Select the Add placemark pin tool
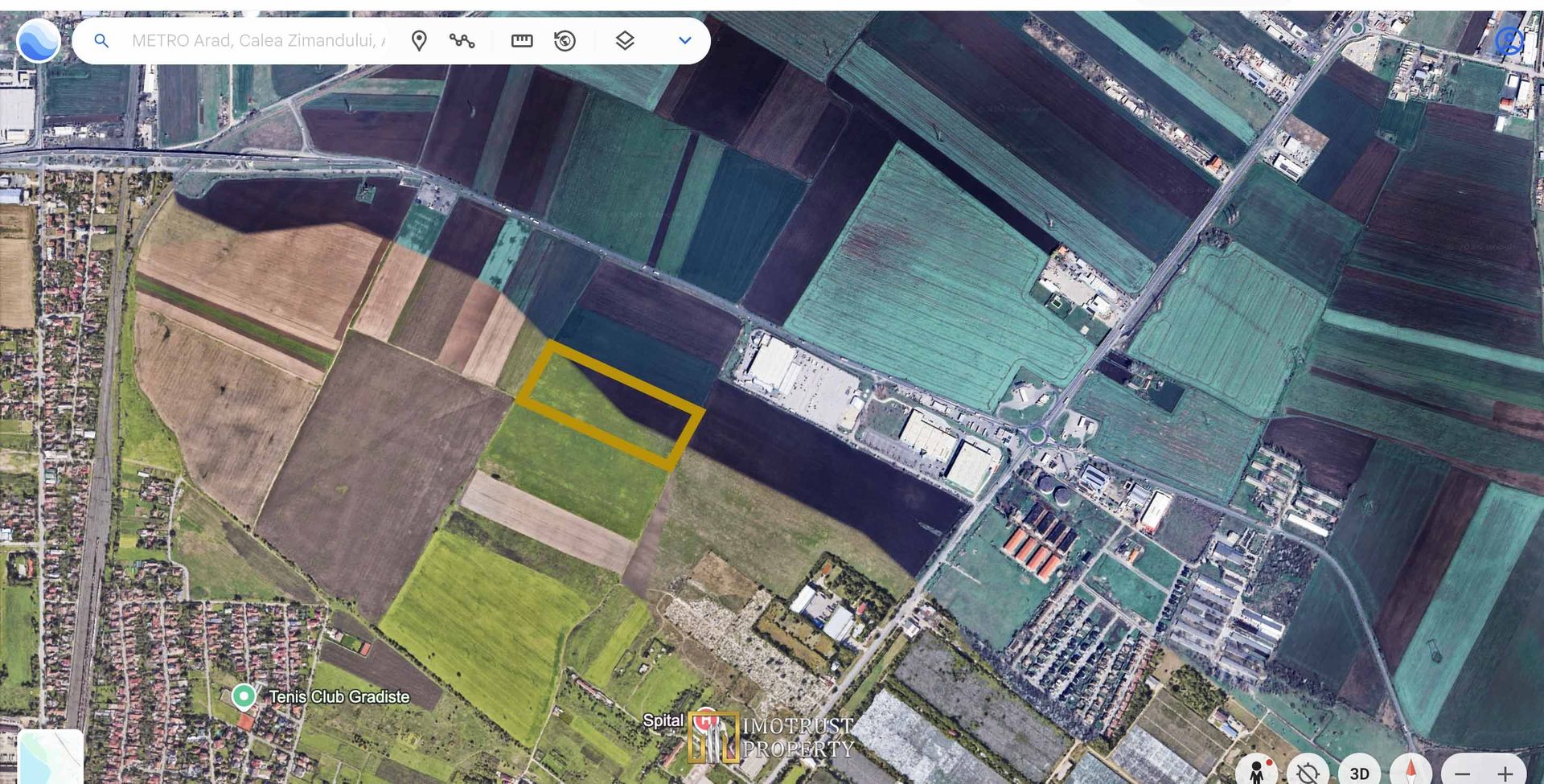The image size is (1544, 784). tap(419, 41)
